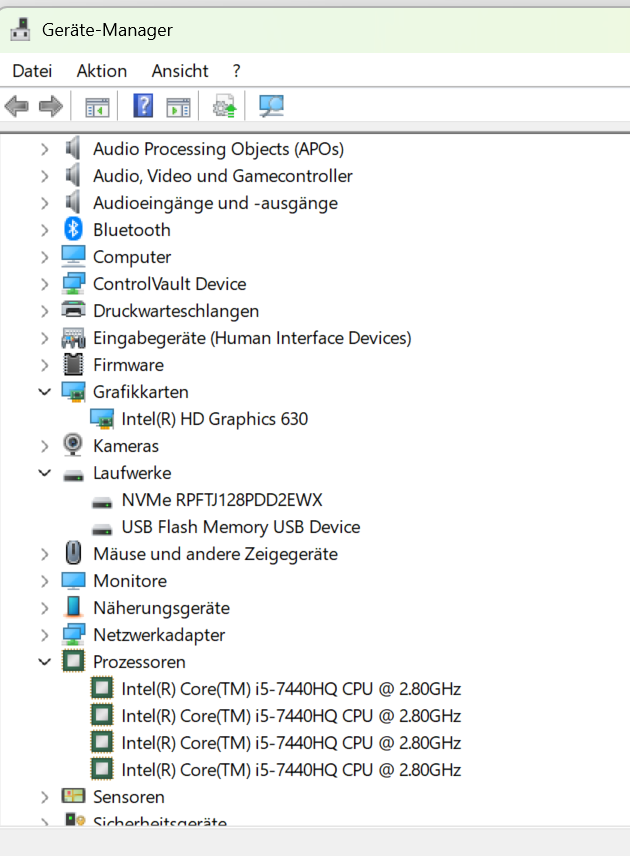This screenshot has height=856, width=630.
Task: Expand Audio, Video und Gamecontroller
Action: pyautogui.click(x=45, y=176)
